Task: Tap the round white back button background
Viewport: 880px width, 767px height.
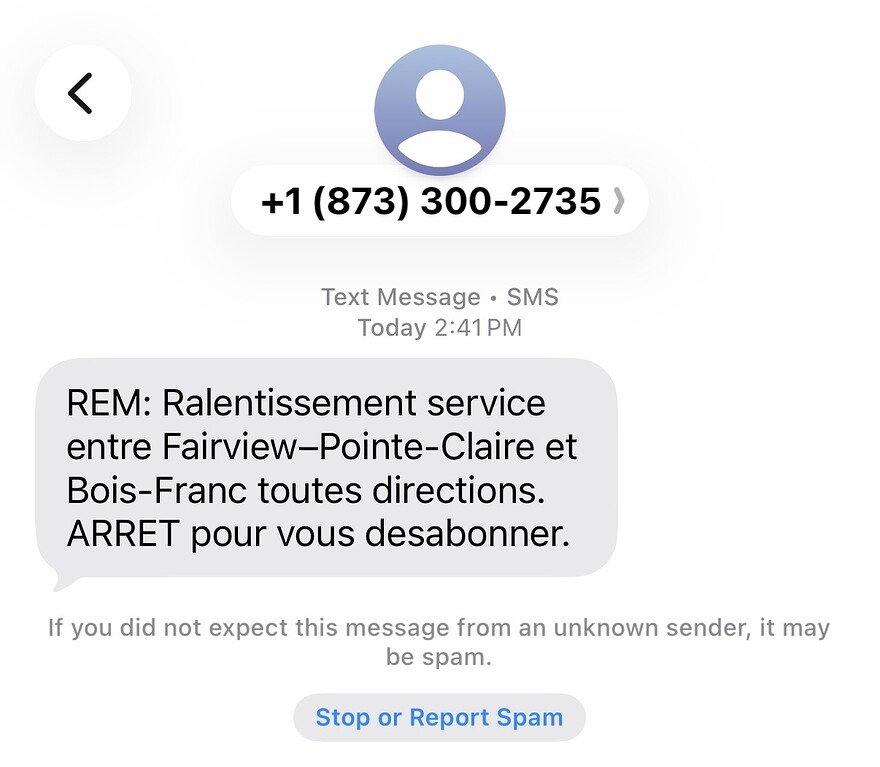Action: pos(83,93)
